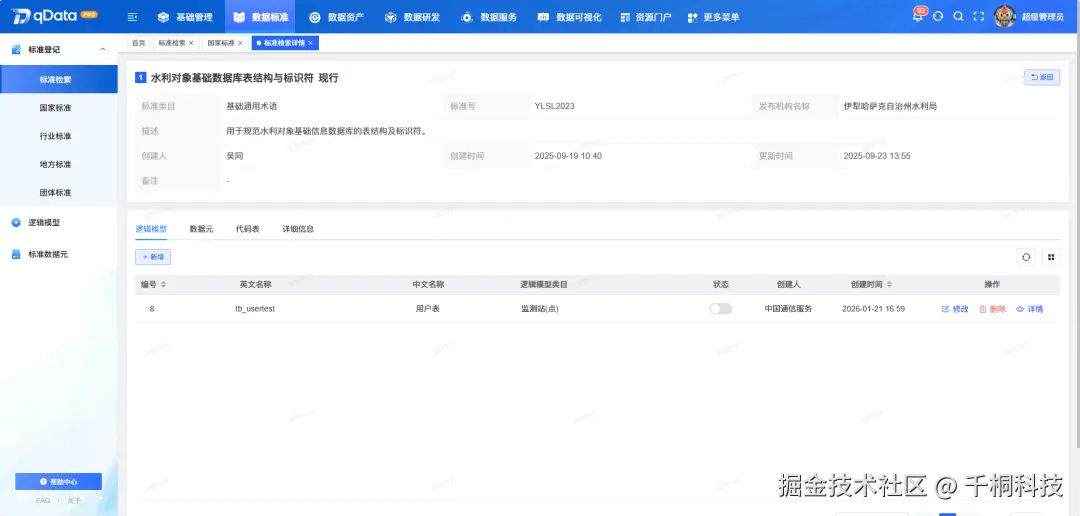
Task: Open 超级管理员 user menu
Action: (1042, 17)
